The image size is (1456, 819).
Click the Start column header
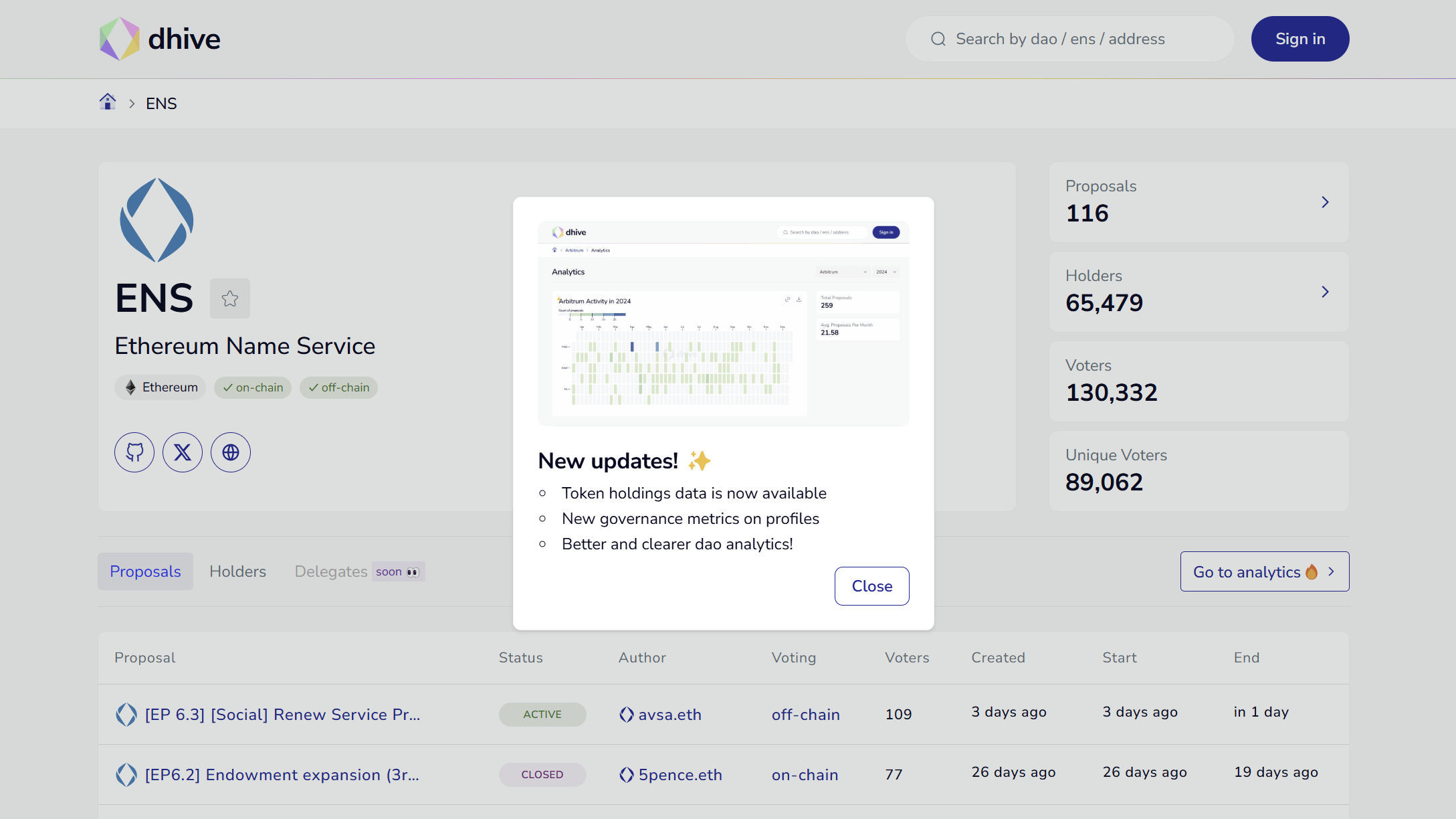pyautogui.click(x=1120, y=658)
